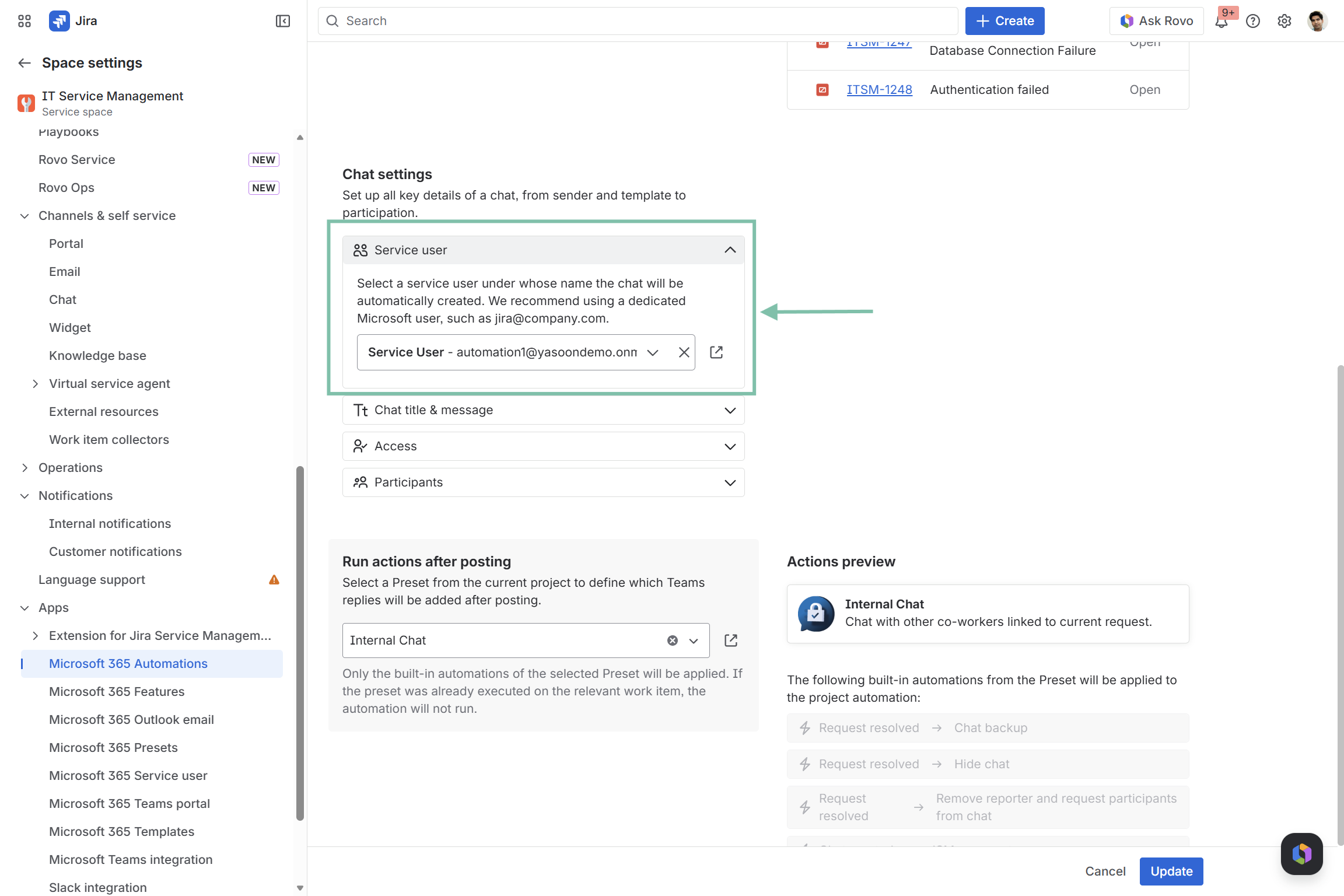Viewport: 1344px width, 896px height.
Task: Clear the selected service user
Action: [684, 352]
